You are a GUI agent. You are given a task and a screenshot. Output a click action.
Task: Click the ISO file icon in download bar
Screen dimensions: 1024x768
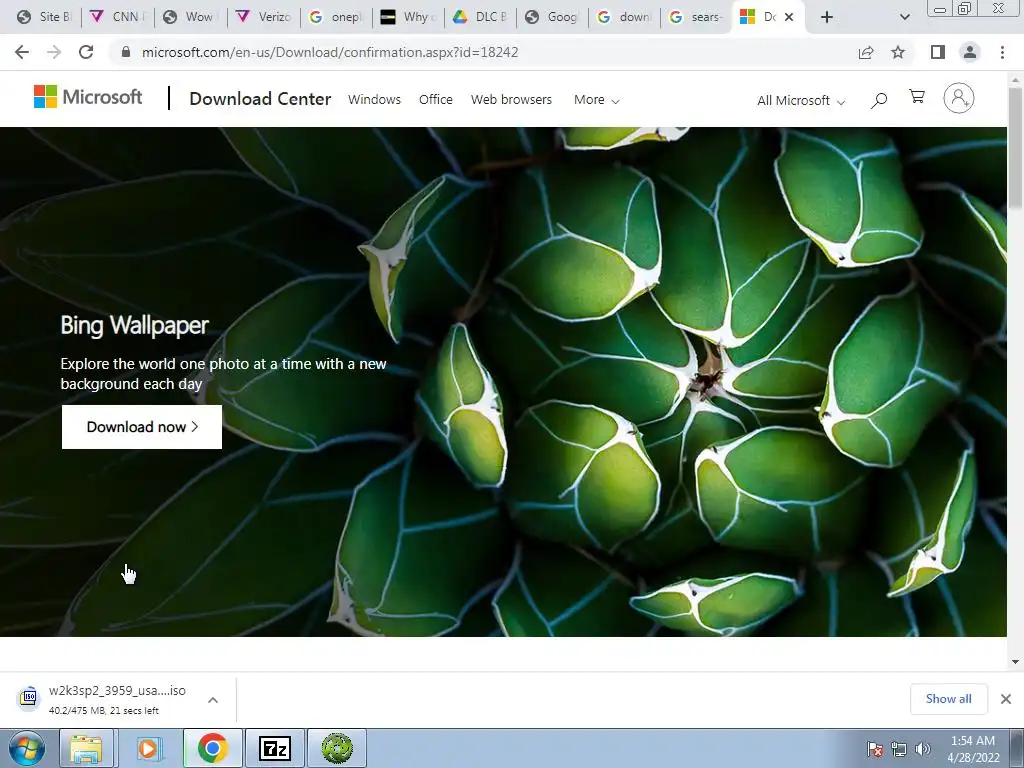28,697
